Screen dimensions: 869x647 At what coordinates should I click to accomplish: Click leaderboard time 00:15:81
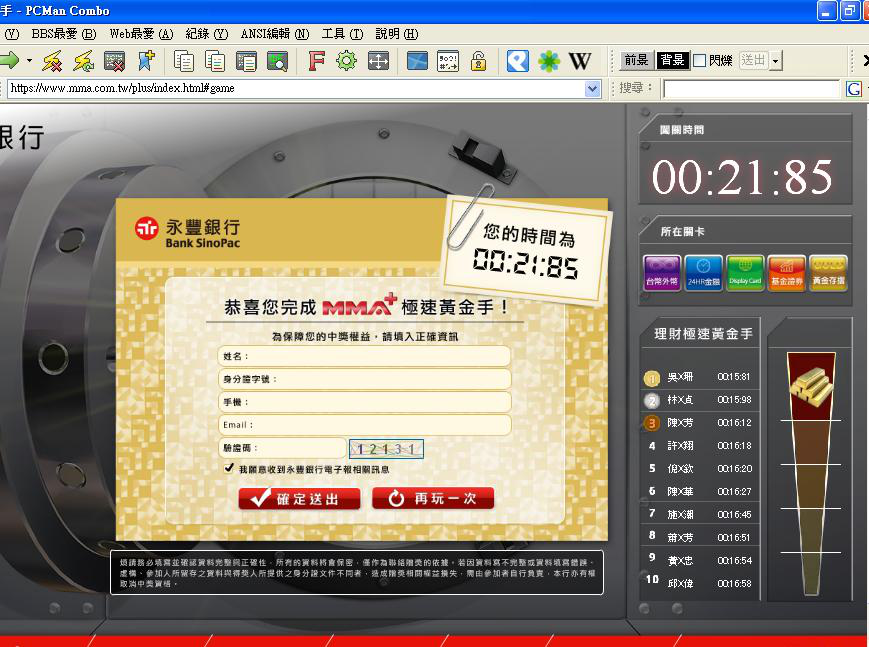pyautogui.click(x=734, y=376)
